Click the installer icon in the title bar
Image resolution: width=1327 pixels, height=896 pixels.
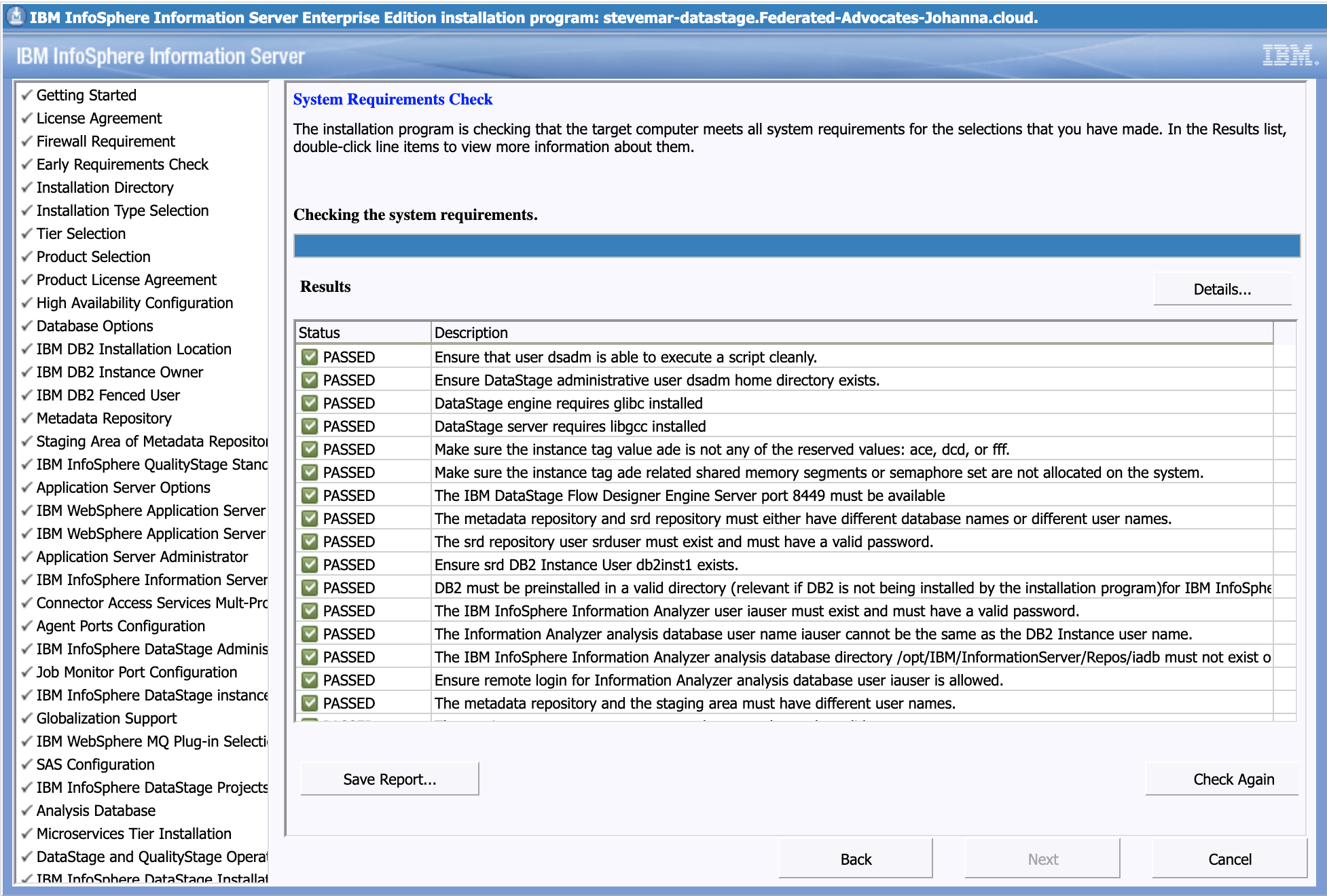click(16, 16)
